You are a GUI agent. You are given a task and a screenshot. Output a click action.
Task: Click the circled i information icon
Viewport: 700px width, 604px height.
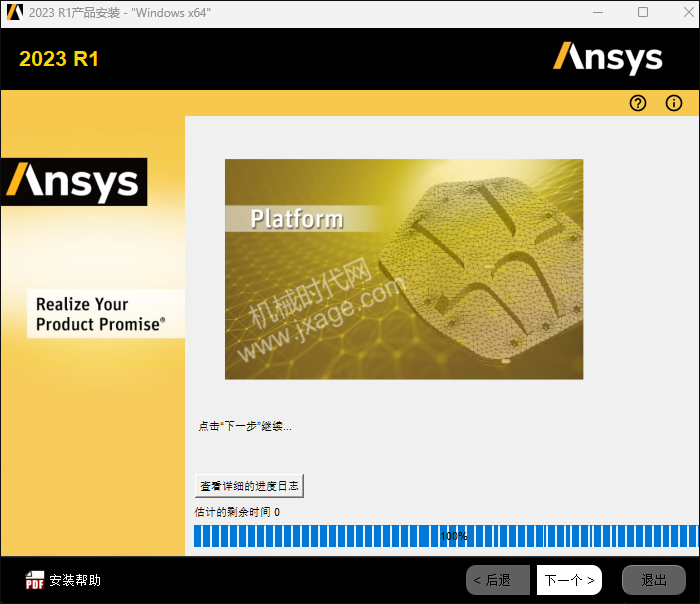[x=674, y=103]
